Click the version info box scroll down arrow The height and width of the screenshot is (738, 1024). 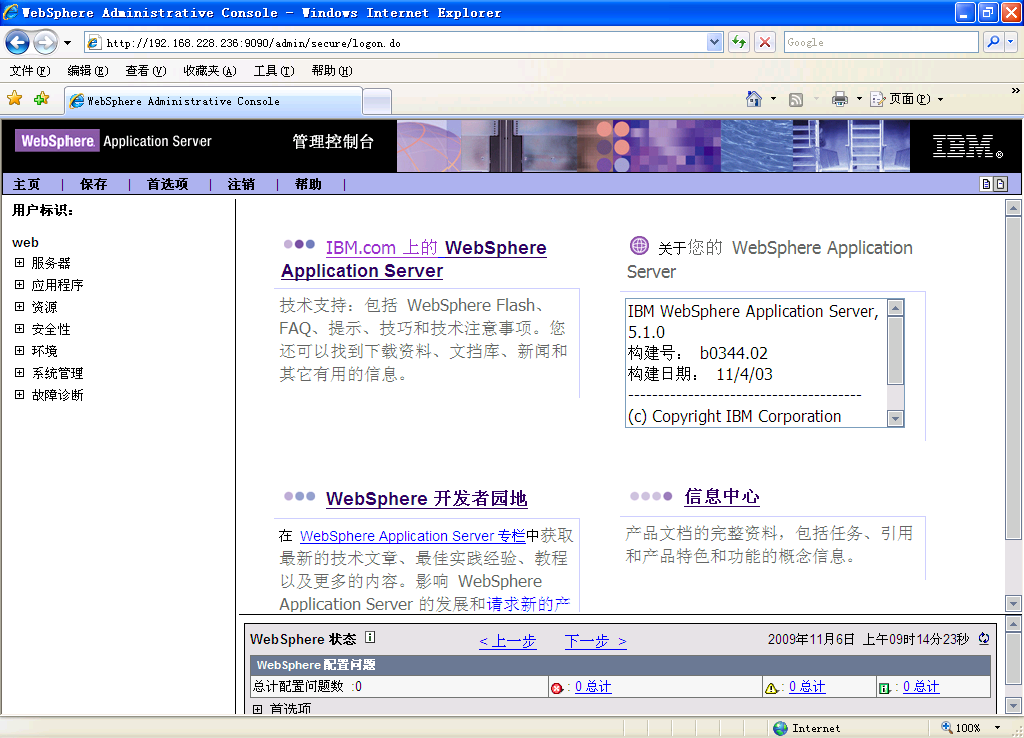pyautogui.click(x=895, y=419)
